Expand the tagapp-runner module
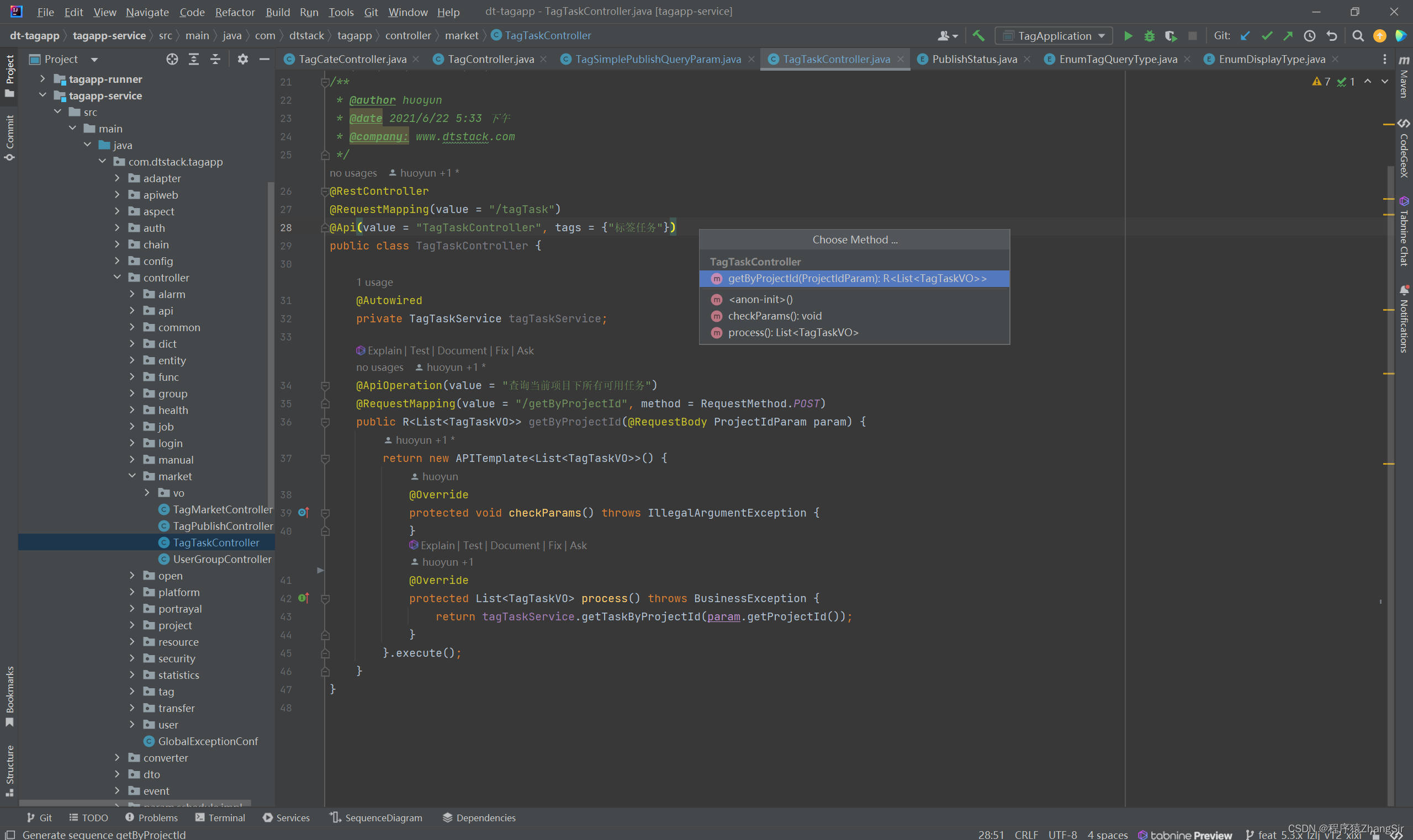1413x840 pixels. point(43,79)
